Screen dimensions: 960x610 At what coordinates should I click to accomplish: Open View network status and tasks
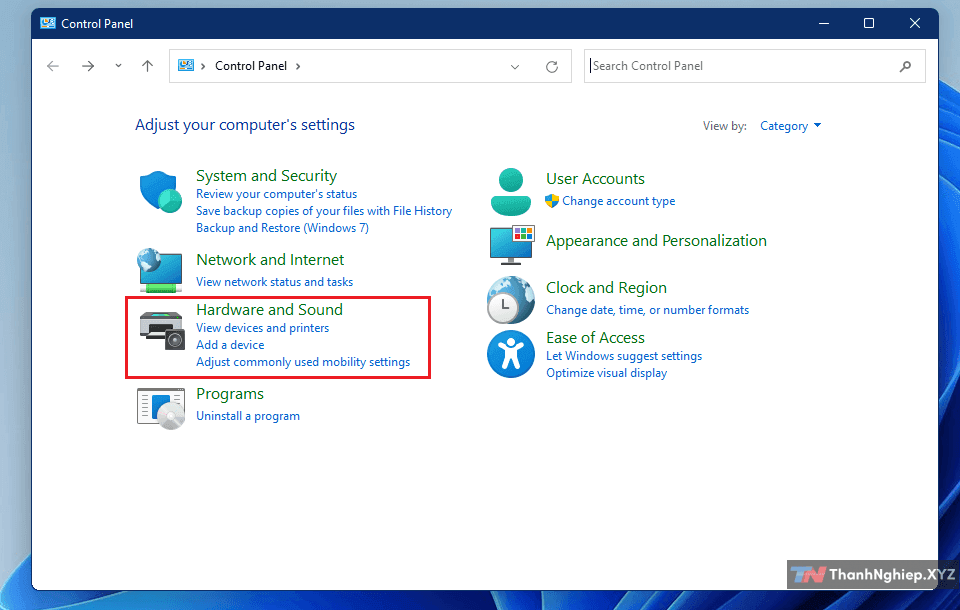[274, 282]
